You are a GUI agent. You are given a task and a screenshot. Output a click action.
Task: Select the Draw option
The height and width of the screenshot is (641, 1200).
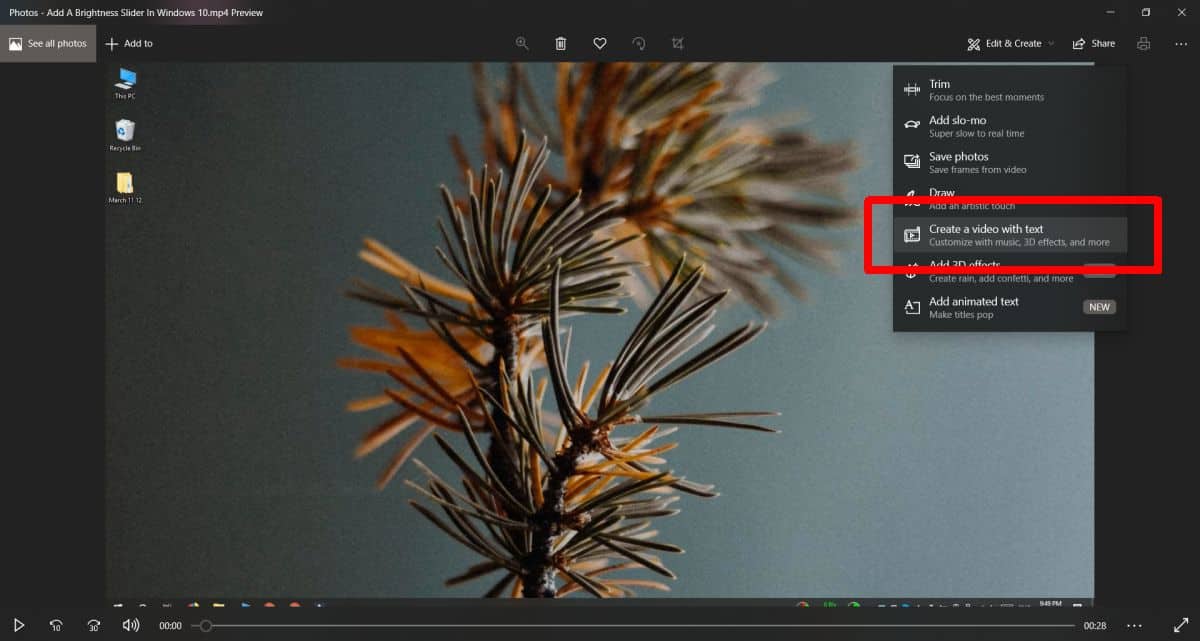(x=1010, y=198)
